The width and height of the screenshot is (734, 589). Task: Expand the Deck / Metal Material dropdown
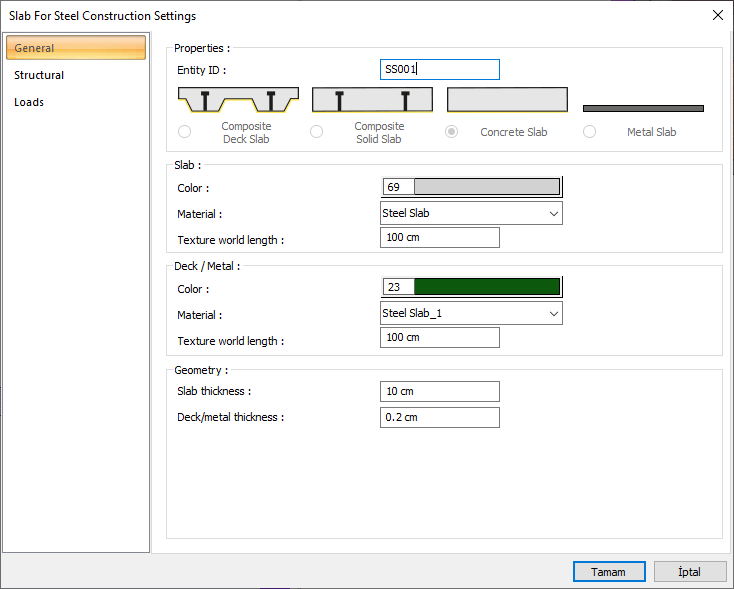(471, 314)
